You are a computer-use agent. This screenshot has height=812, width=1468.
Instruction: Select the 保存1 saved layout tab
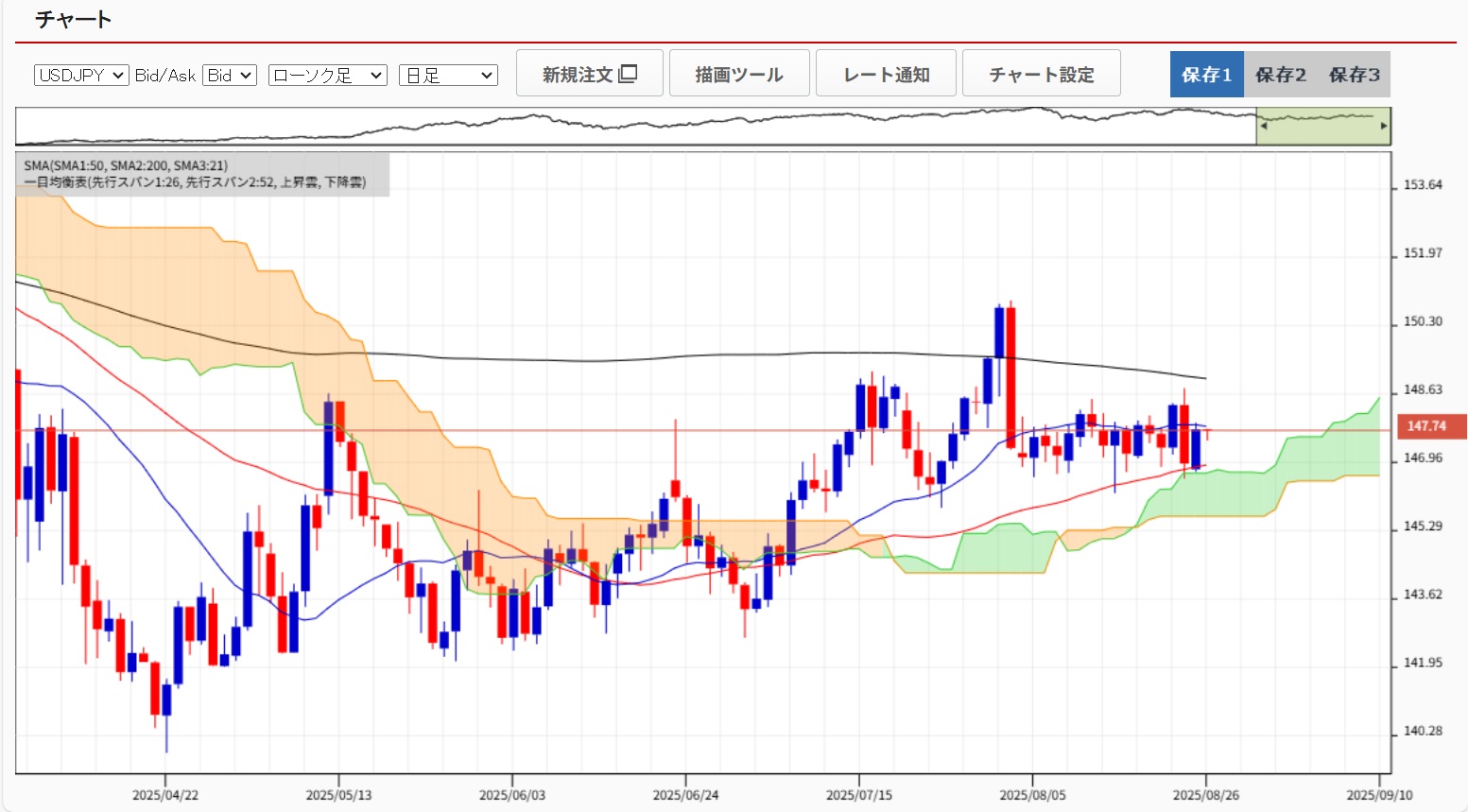point(1207,74)
